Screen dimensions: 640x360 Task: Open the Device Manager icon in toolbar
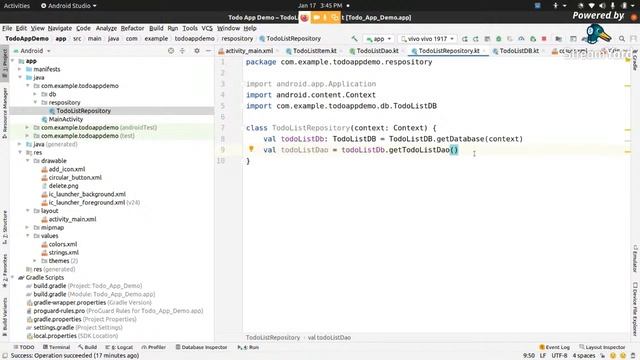pyautogui.click(x=573, y=39)
